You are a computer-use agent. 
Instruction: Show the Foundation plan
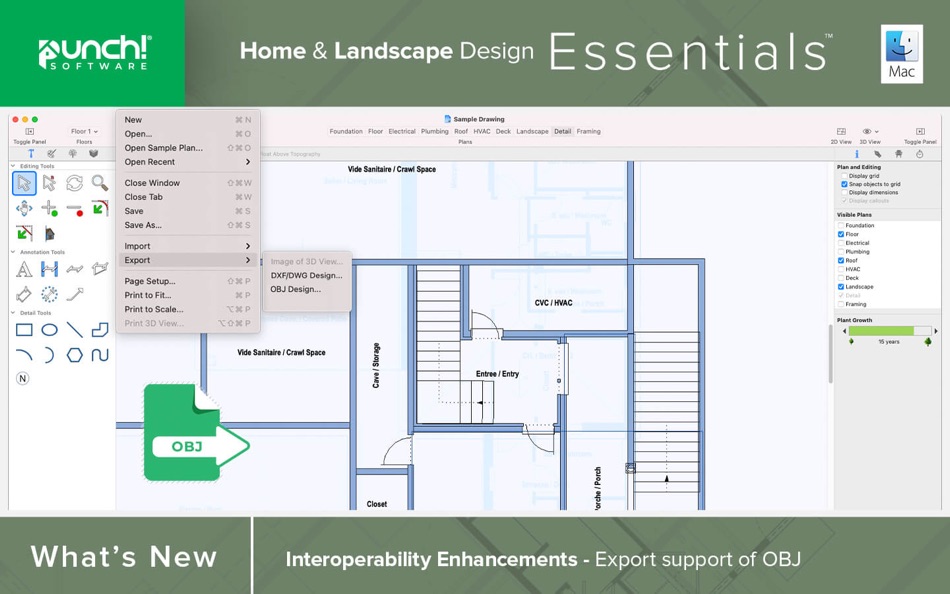841,225
